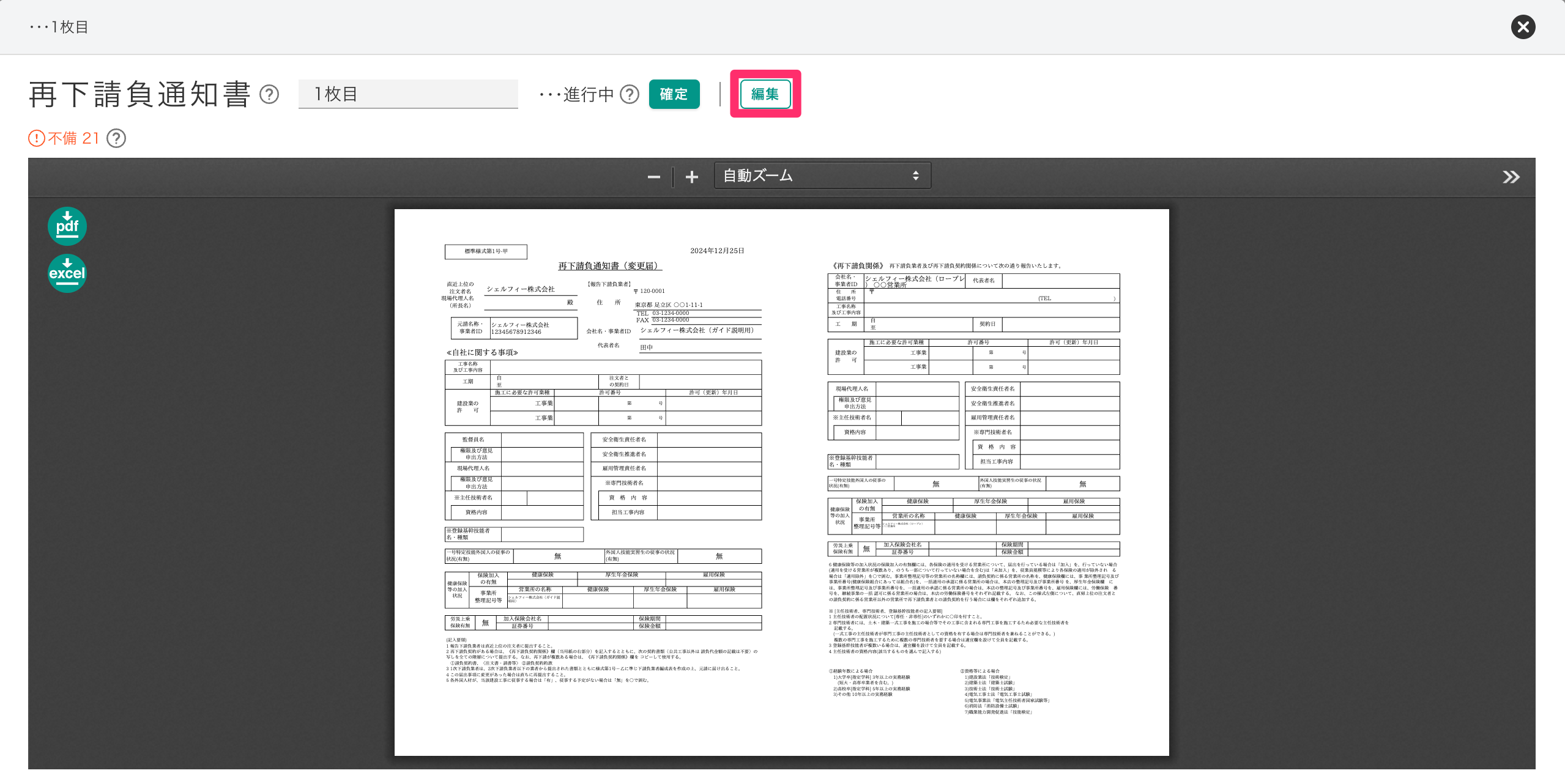Close the dialog with the X button
Viewport: 1565px width, 784px height.
tap(1523, 27)
